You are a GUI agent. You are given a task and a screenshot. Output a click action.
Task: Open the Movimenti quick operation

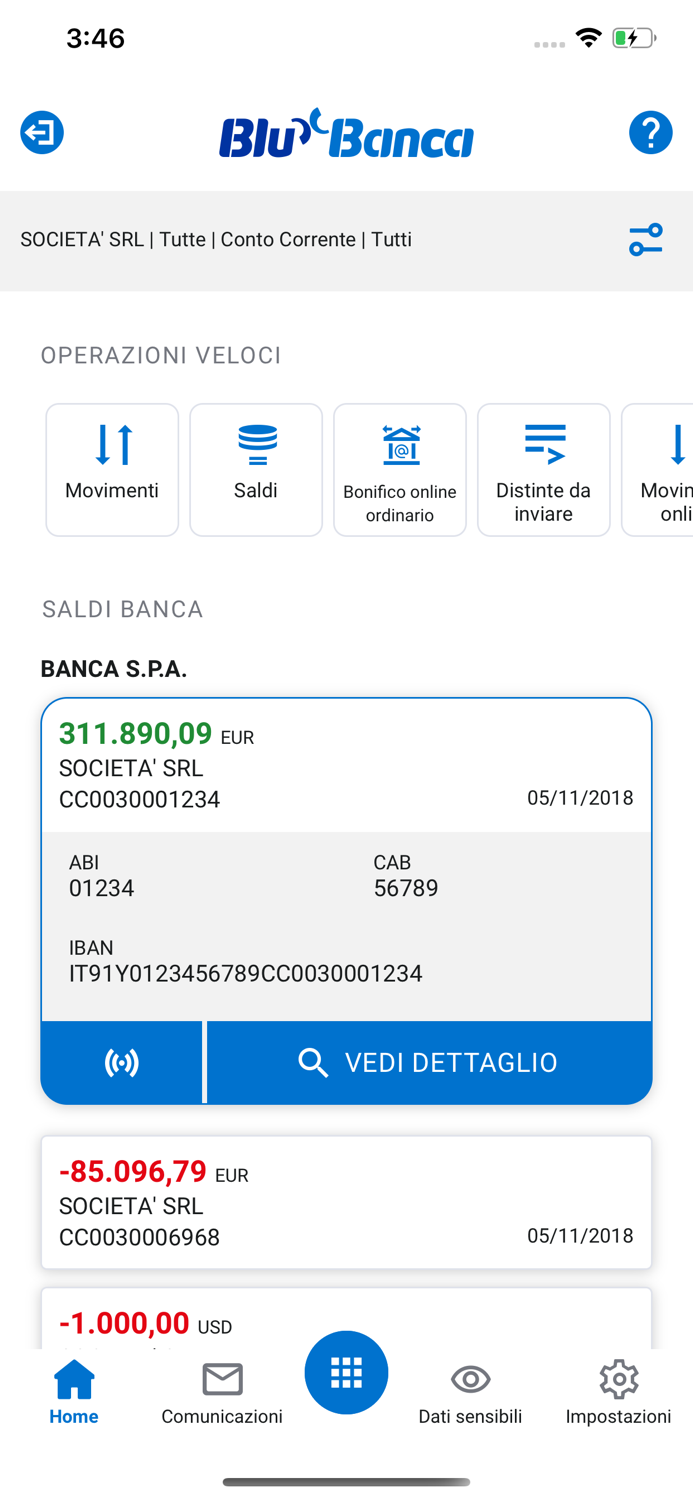point(111,469)
